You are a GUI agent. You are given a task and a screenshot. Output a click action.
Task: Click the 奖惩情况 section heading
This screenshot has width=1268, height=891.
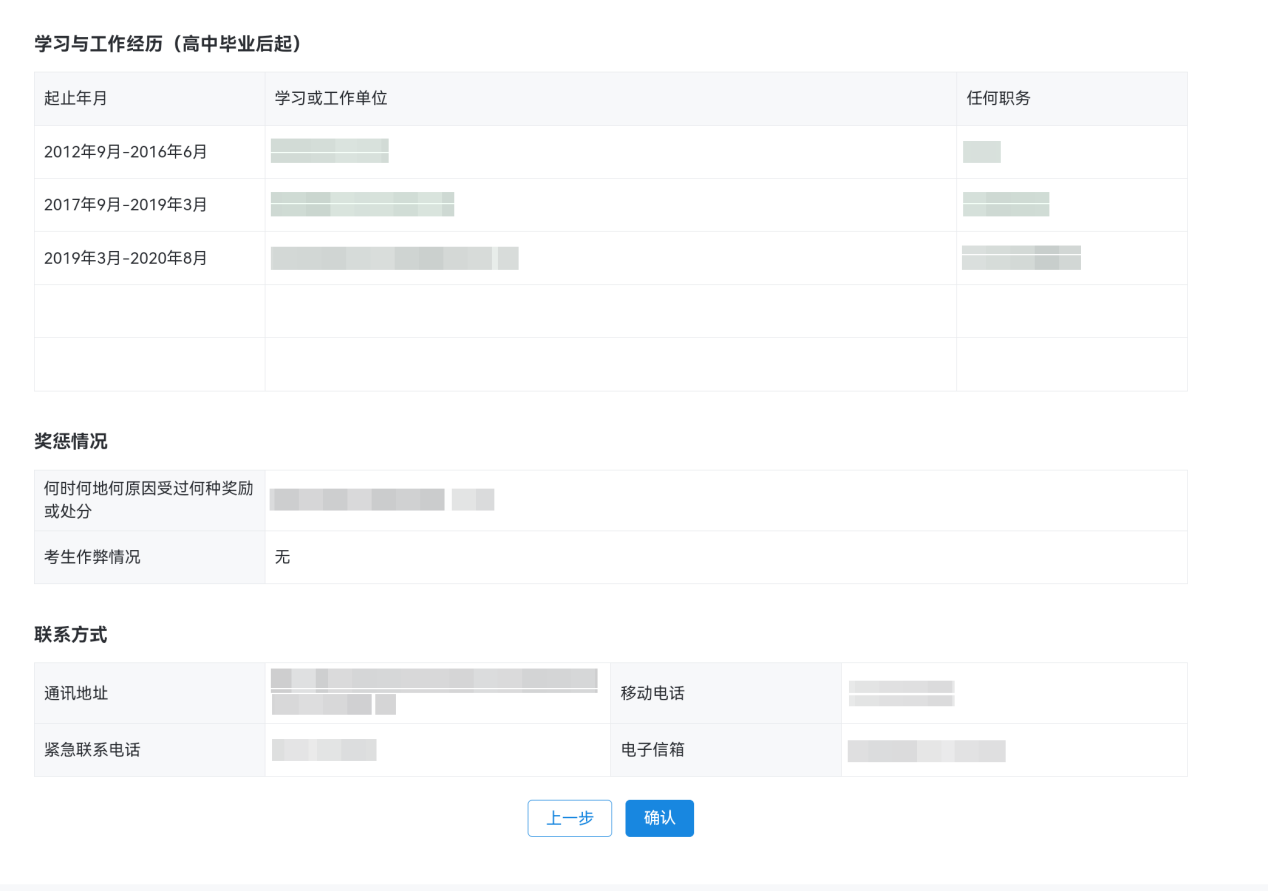[71, 441]
